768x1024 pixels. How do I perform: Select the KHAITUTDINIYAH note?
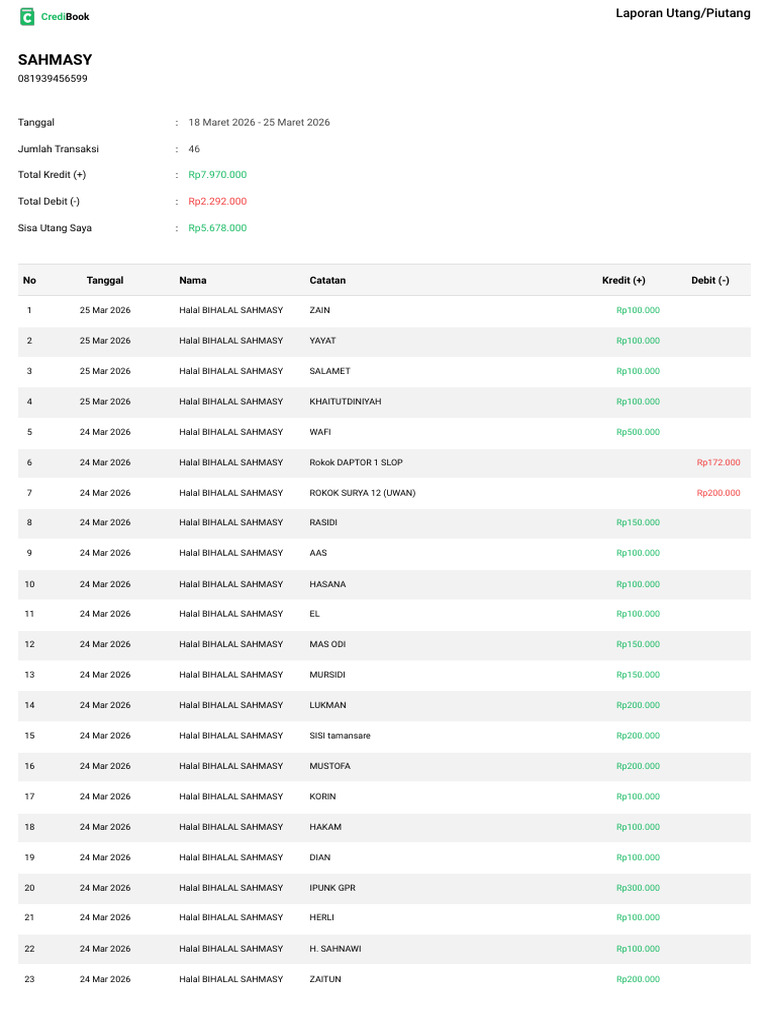coord(345,402)
